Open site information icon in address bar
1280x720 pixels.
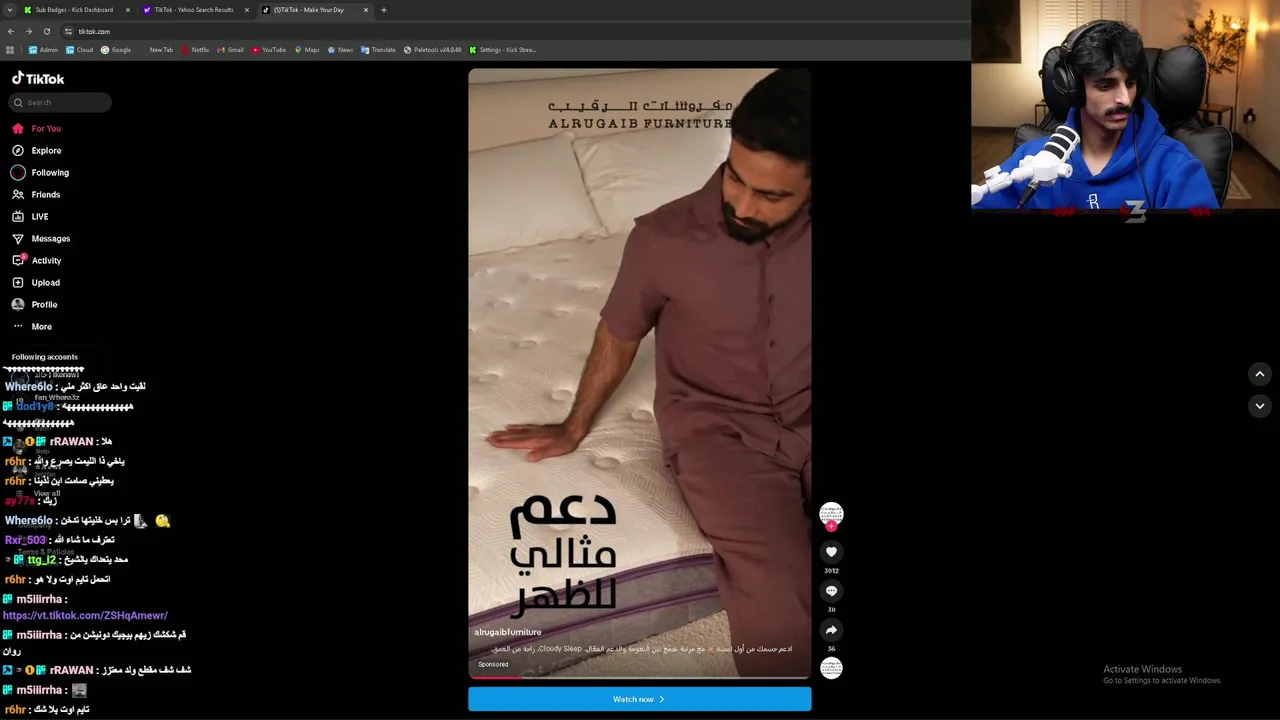[x=68, y=31]
